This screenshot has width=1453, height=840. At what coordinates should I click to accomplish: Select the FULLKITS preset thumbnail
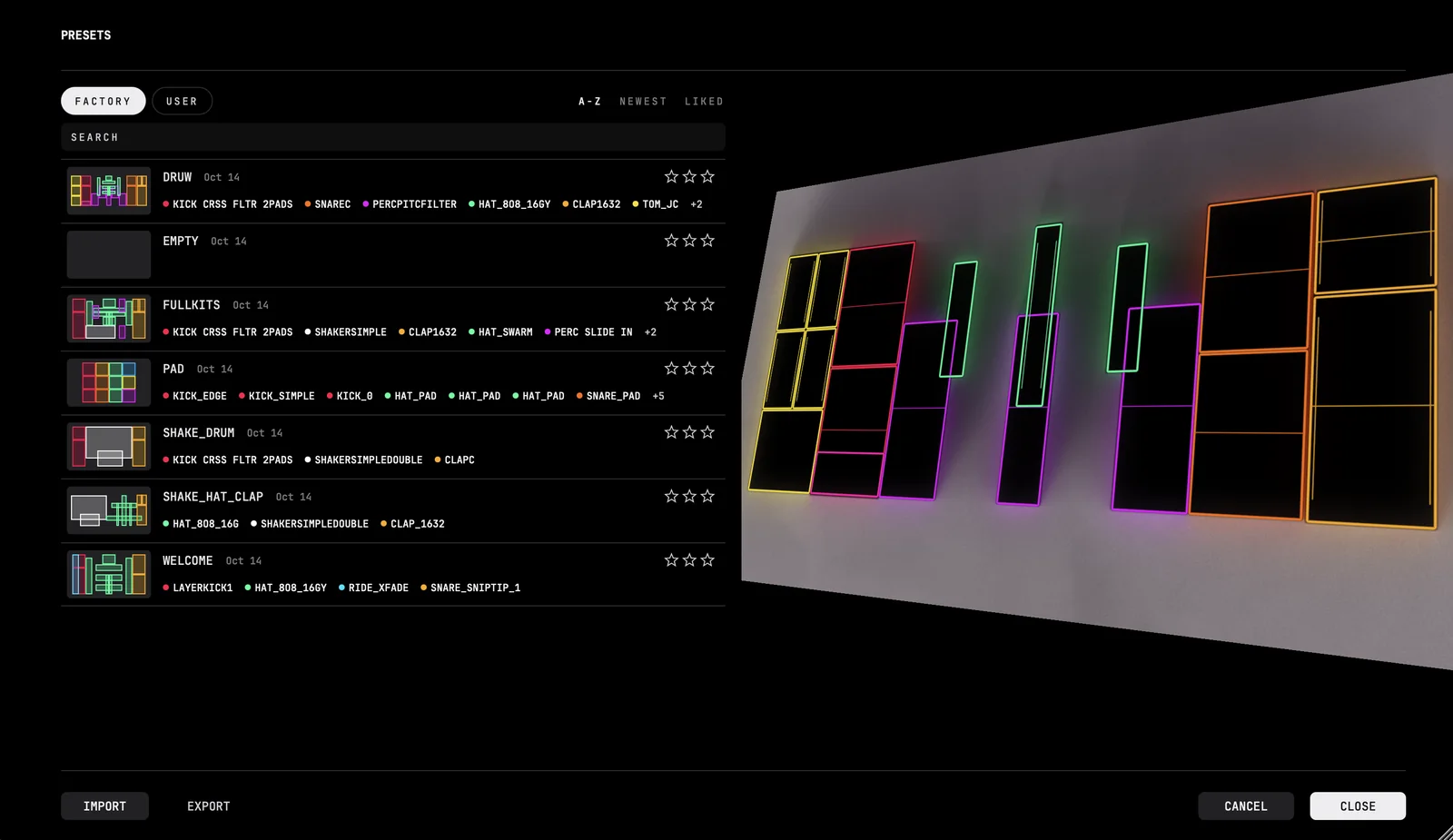pyautogui.click(x=109, y=319)
